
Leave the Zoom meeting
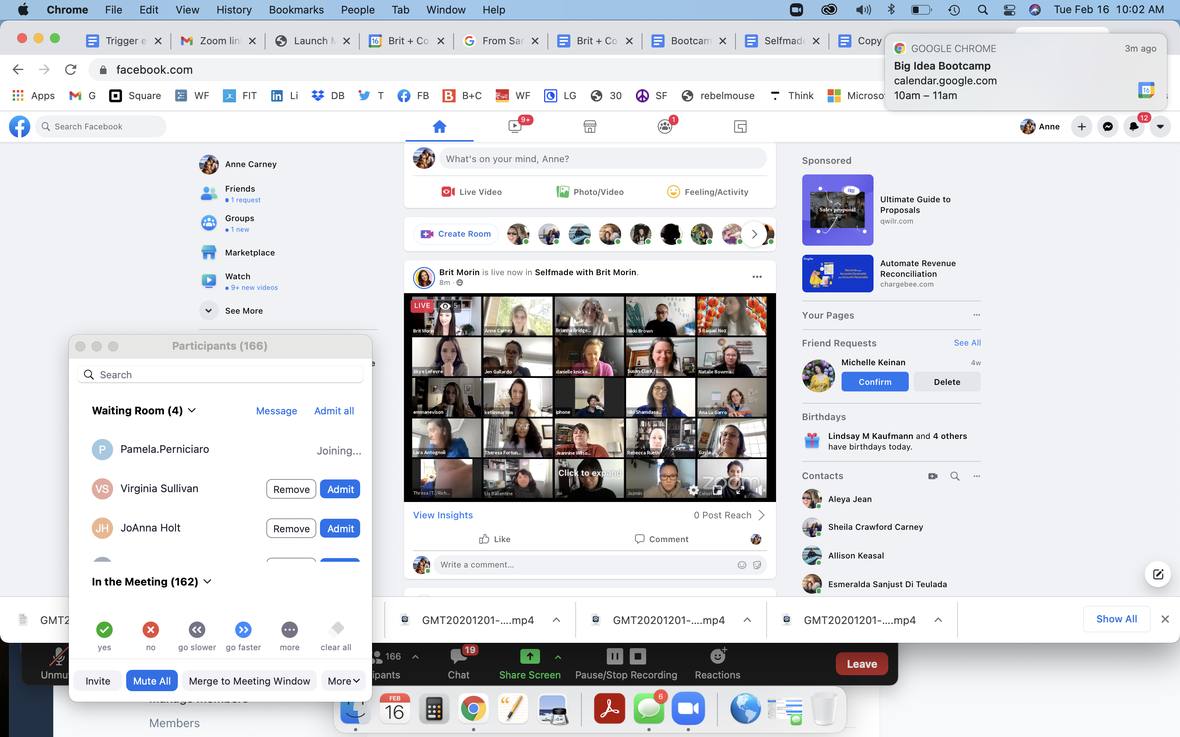tap(862, 664)
